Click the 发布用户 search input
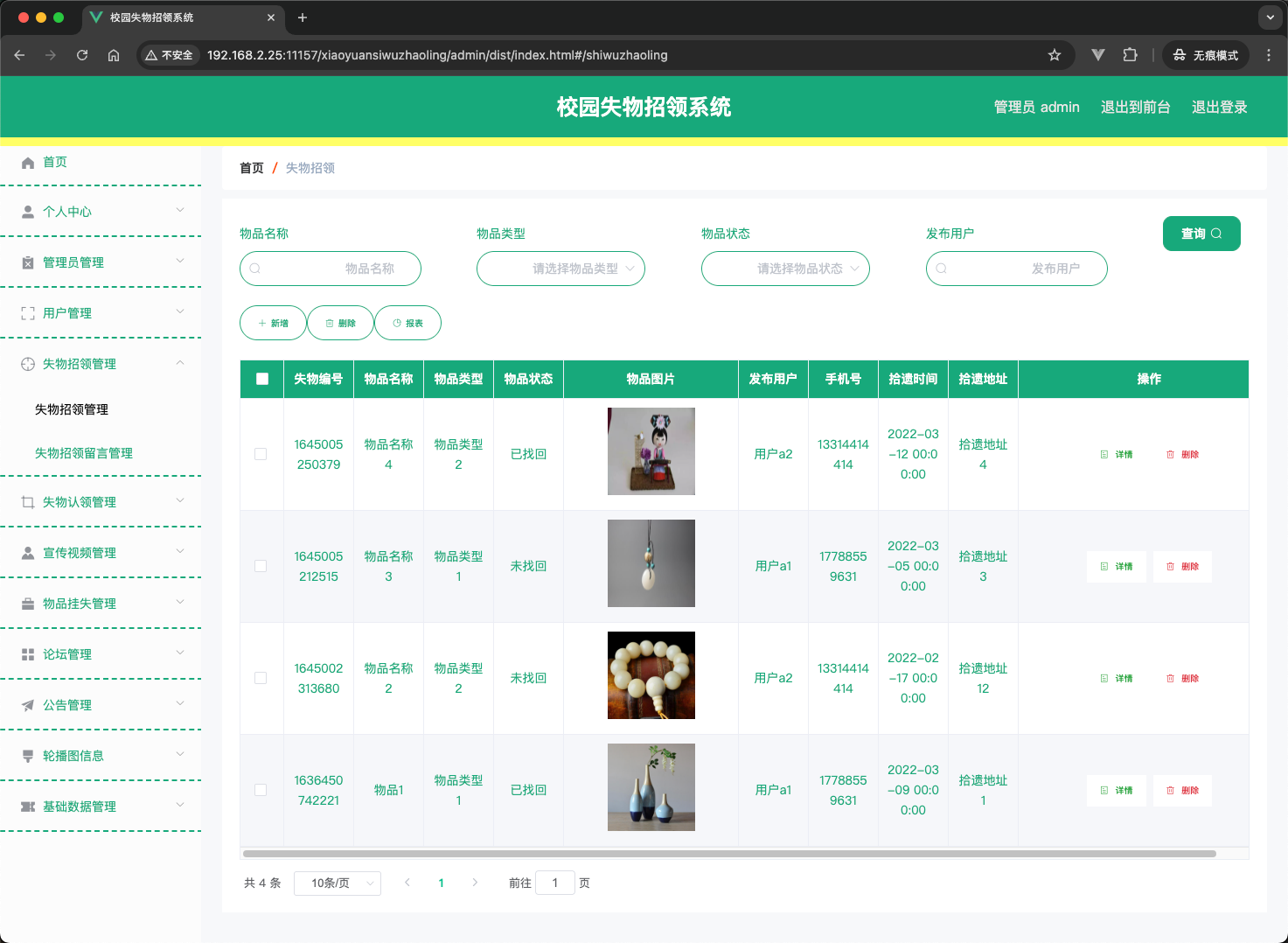This screenshot has width=1288, height=943. 1017,269
